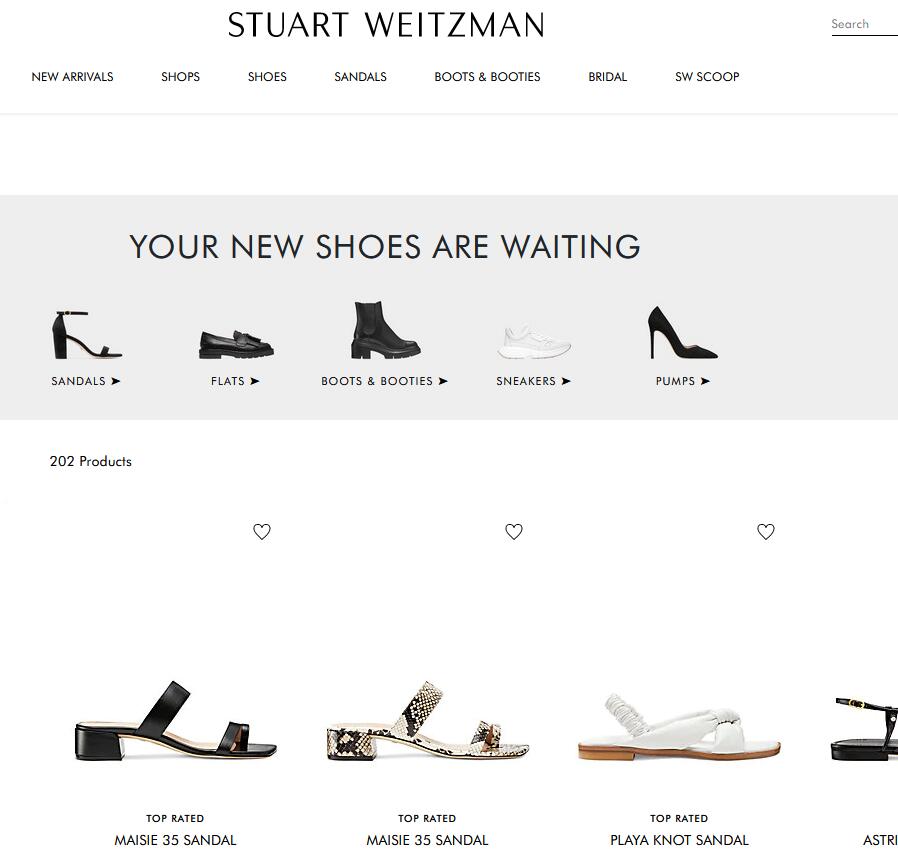View the white Playa Knot Sandal image
898x849 pixels.
(x=679, y=726)
